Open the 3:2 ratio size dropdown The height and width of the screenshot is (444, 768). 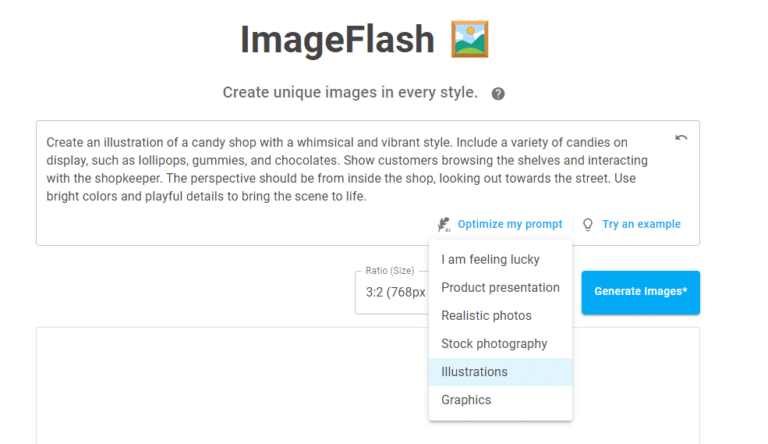392,292
